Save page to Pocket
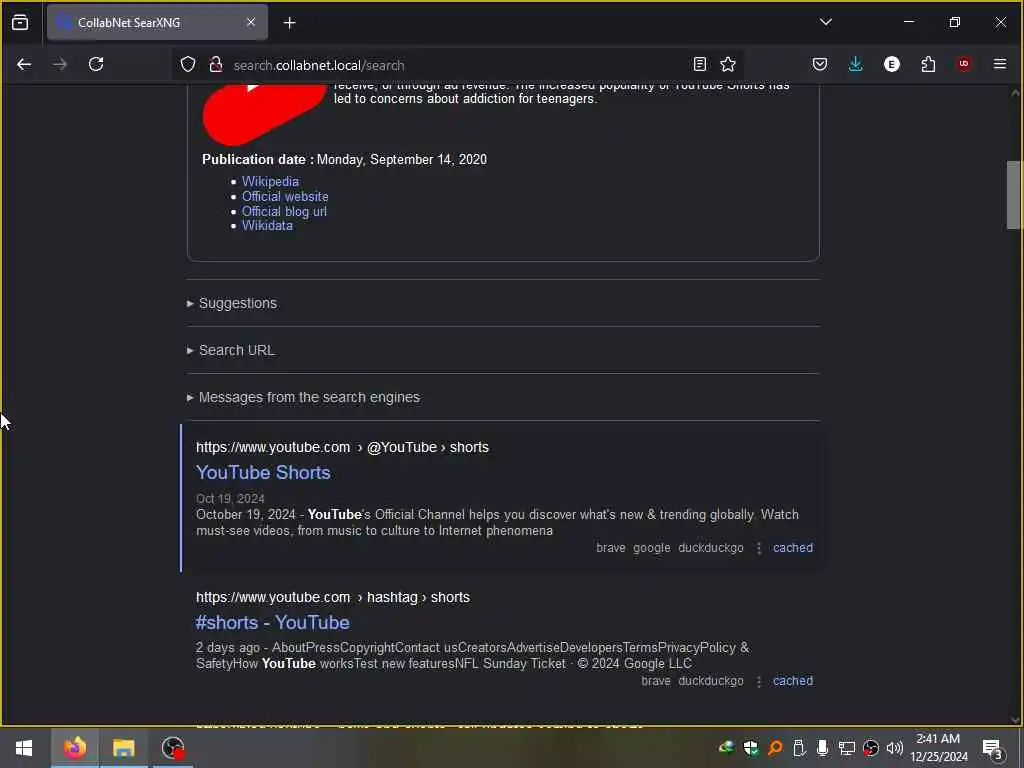This screenshot has height=768, width=1024. point(820,64)
